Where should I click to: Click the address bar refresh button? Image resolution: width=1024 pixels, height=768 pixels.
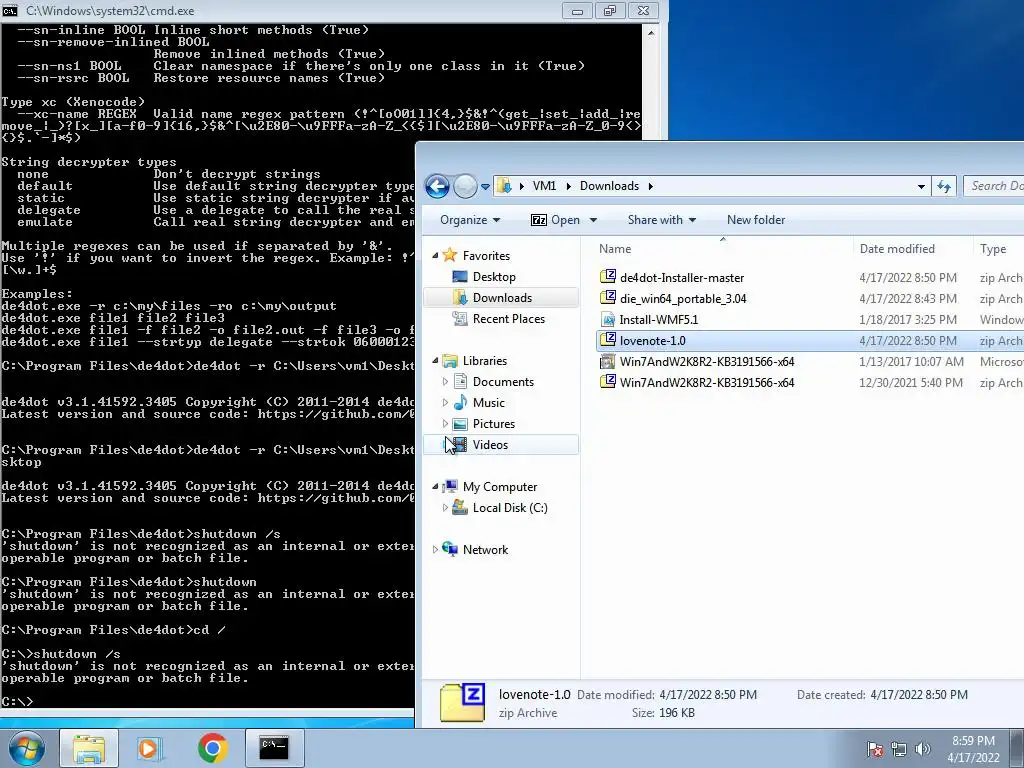[944, 186]
